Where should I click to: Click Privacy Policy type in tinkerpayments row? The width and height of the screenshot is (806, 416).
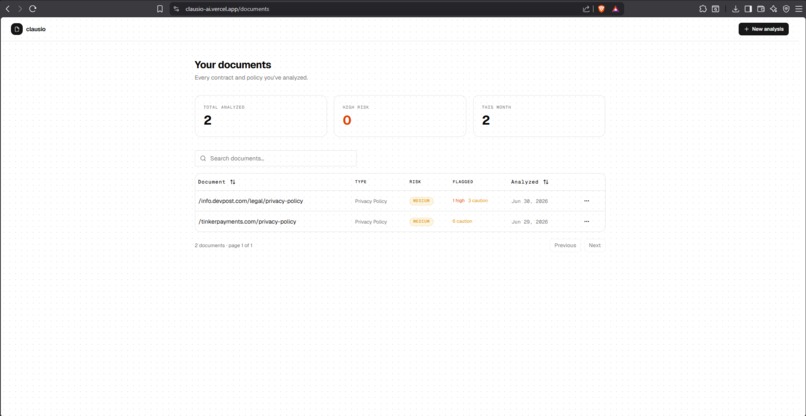click(371, 222)
